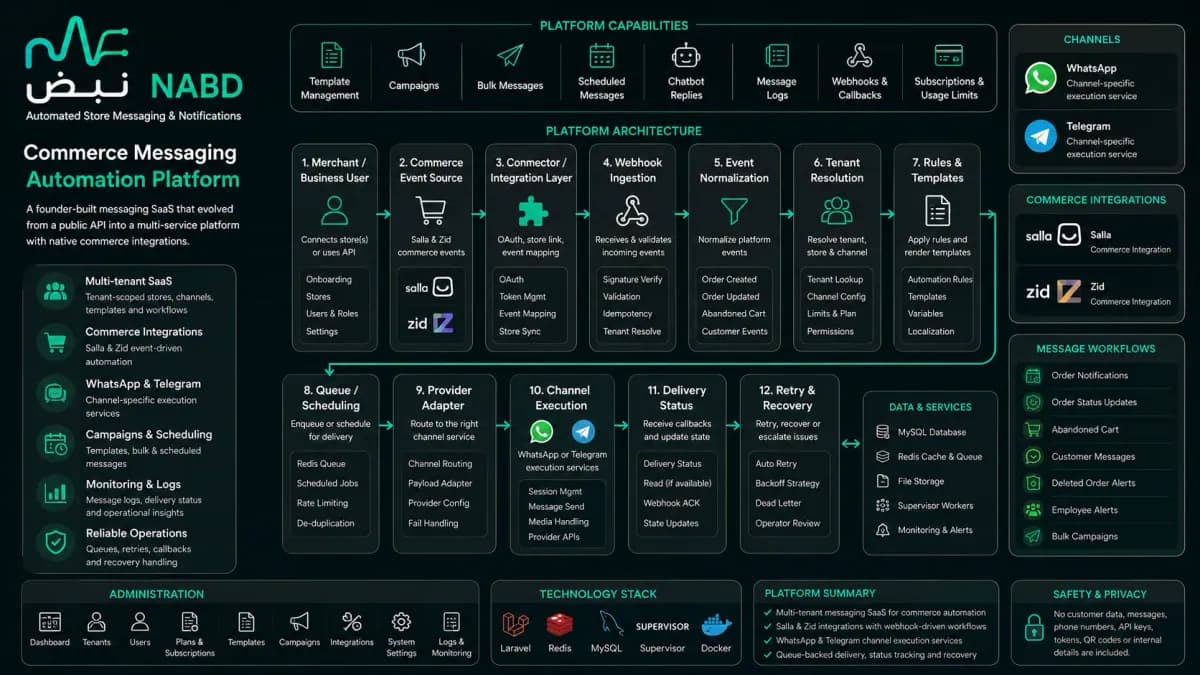The width and height of the screenshot is (1200, 675).
Task: Click the Telegram icon in Channels panel
Action: pyautogui.click(x=1040, y=137)
